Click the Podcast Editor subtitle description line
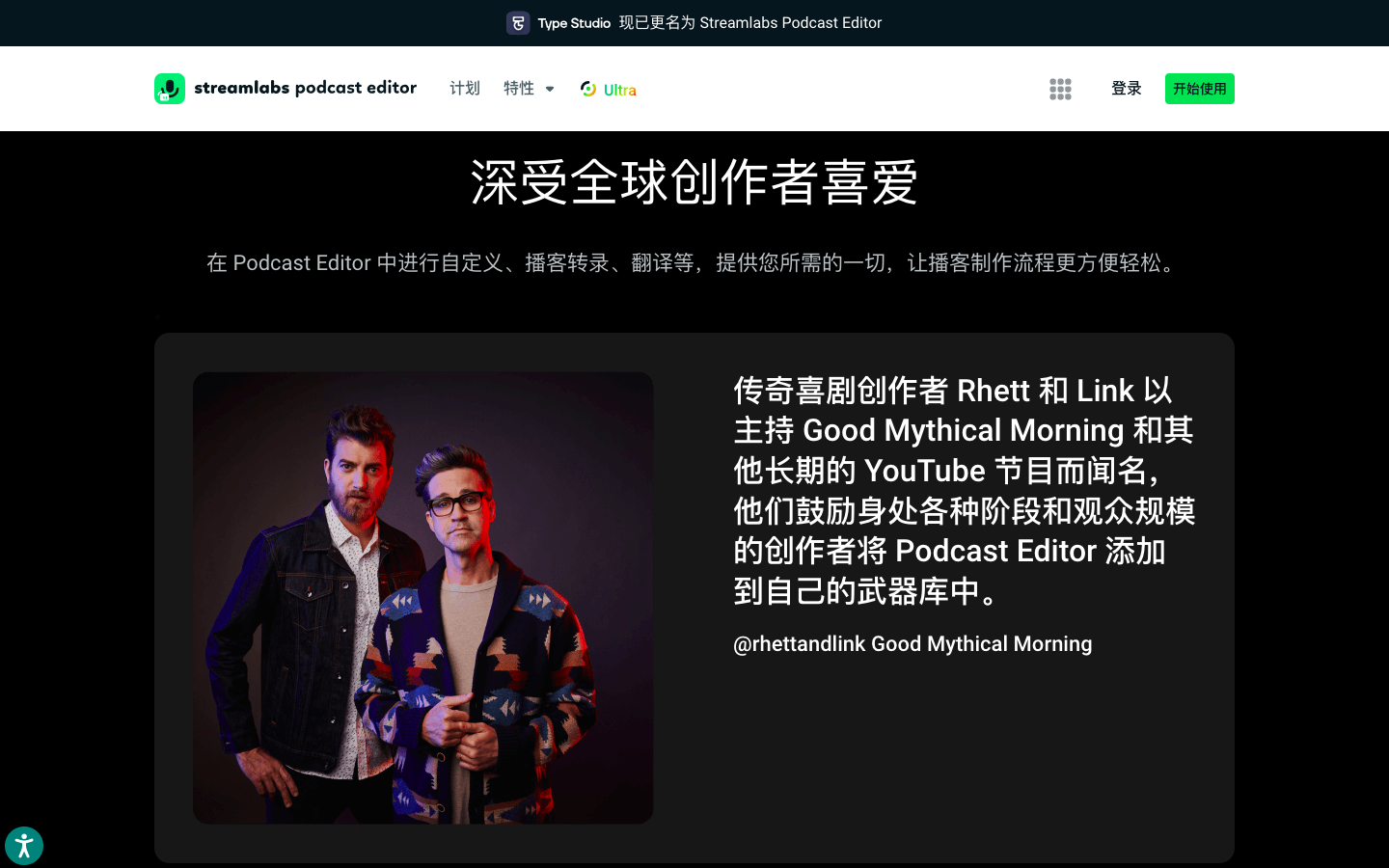The height and width of the screenshot is (868, 1389). [694, 263]
